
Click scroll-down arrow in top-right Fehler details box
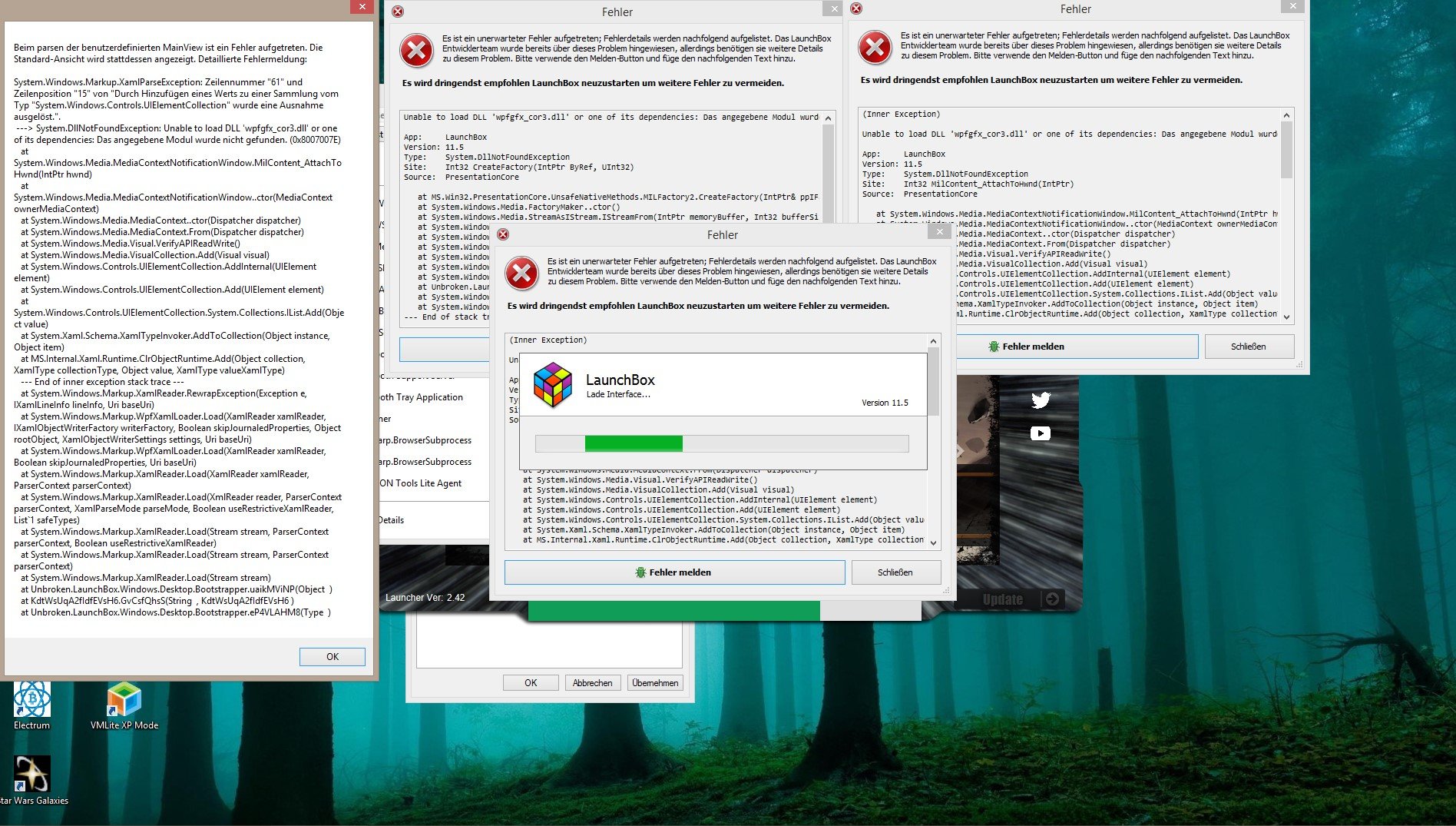[1287, 316]
